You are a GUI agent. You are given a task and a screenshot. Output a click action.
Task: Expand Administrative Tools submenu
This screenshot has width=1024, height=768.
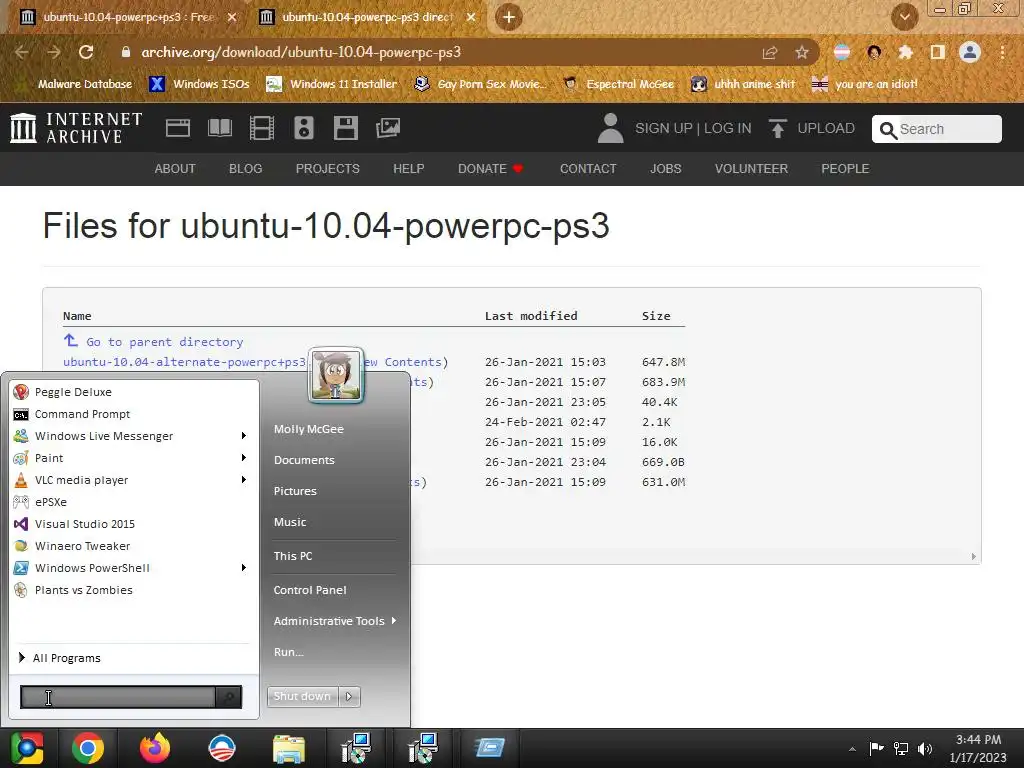click(x=394, y=620)
